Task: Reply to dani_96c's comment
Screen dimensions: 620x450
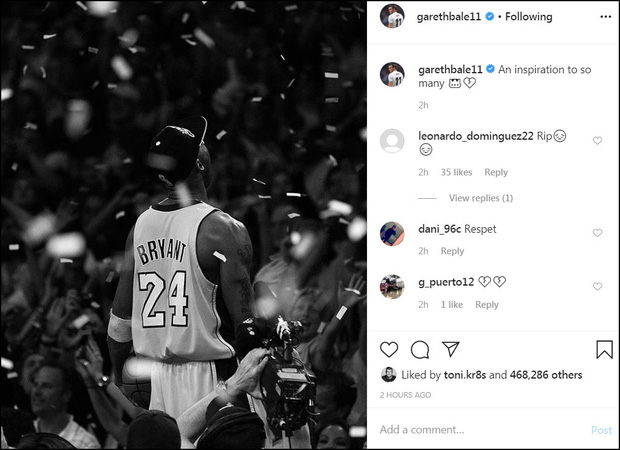Action: pyautogui.click(x=452, y=251)
